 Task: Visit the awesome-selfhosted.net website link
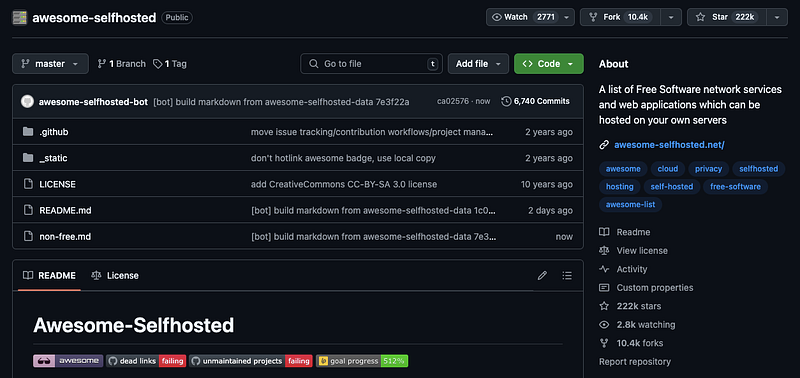tap(669, 145)
